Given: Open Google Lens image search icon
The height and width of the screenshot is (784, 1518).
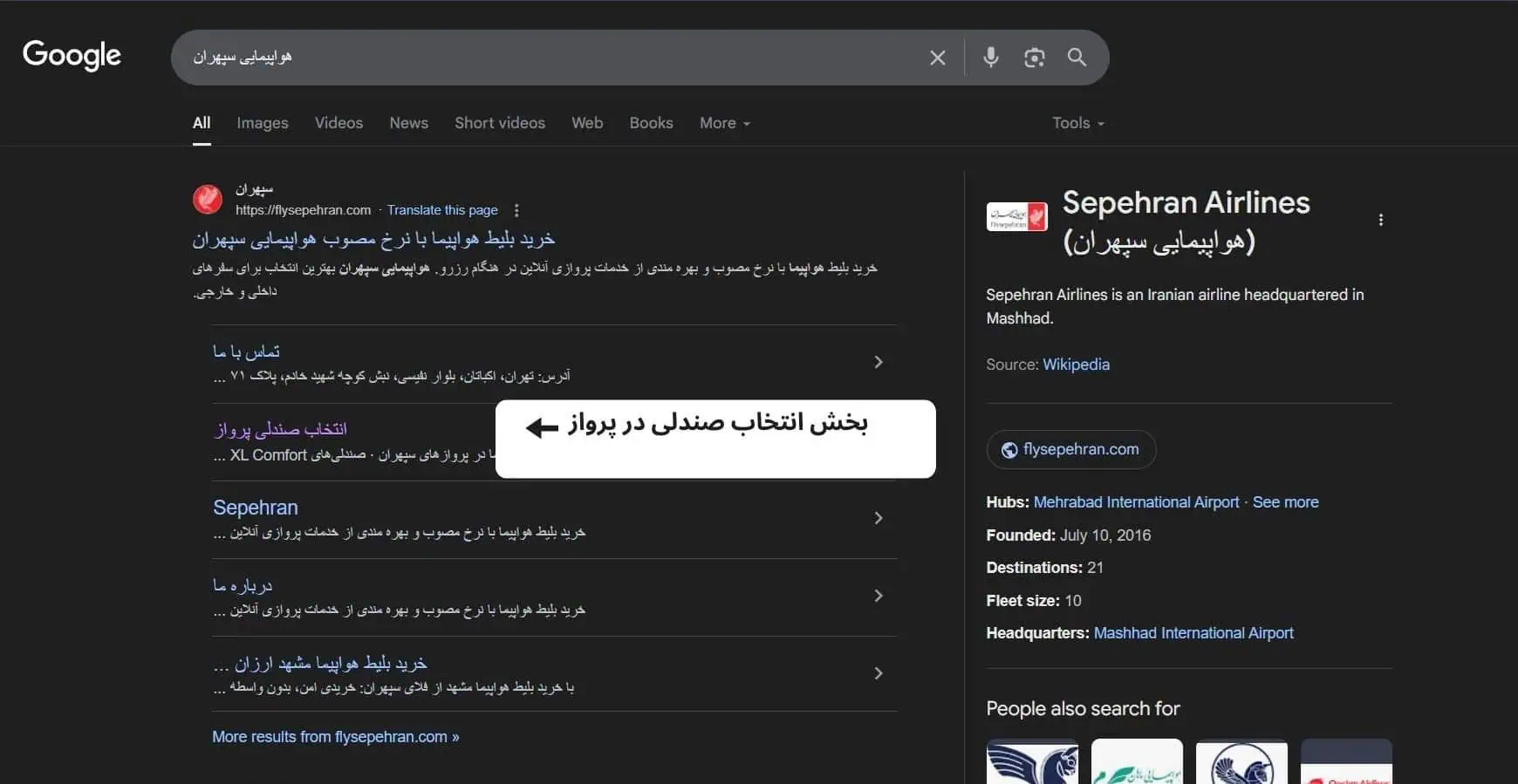Looking at the screenshot, I should pos(1034,58).
